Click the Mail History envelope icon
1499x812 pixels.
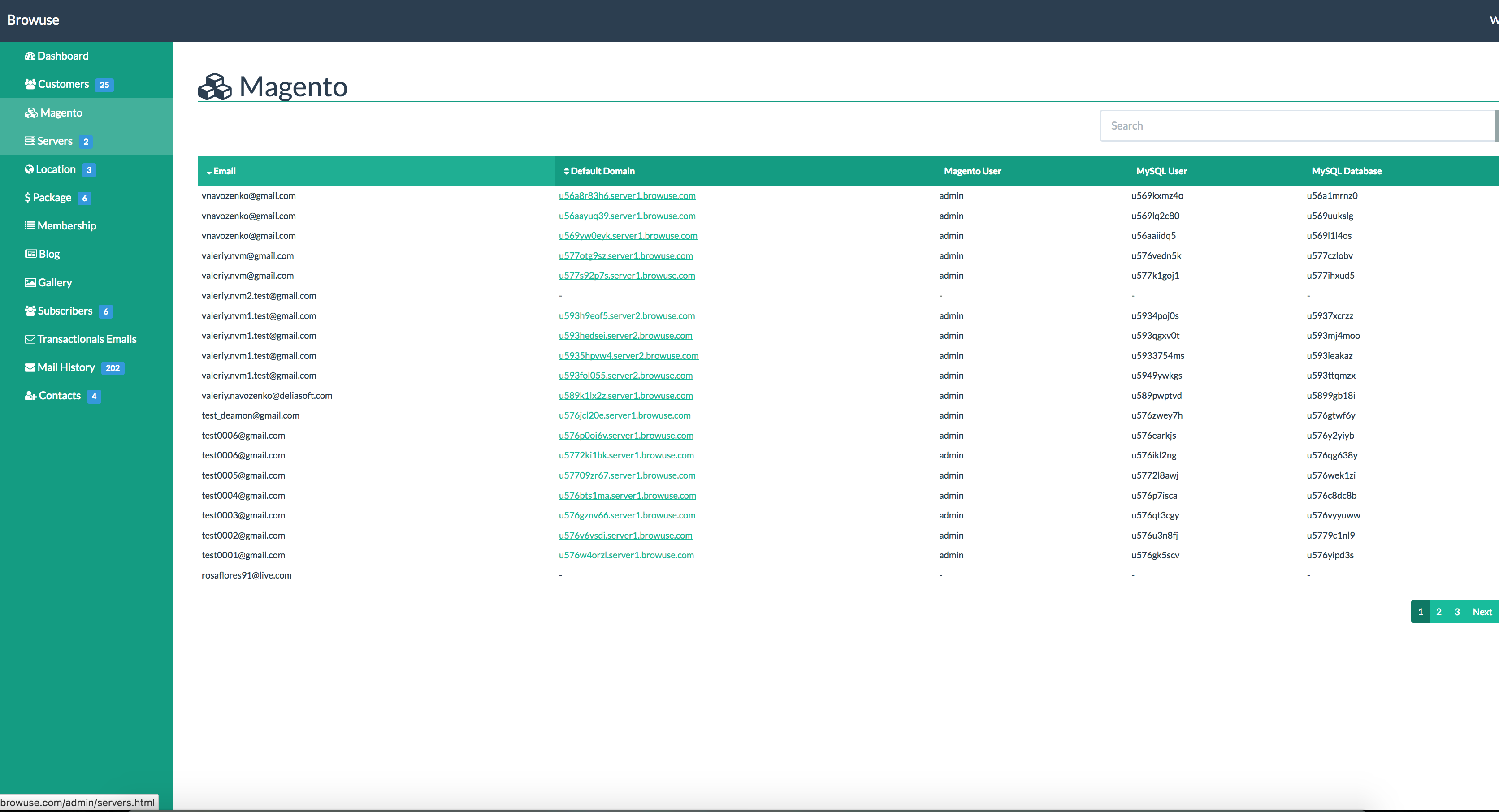(30, 367)
